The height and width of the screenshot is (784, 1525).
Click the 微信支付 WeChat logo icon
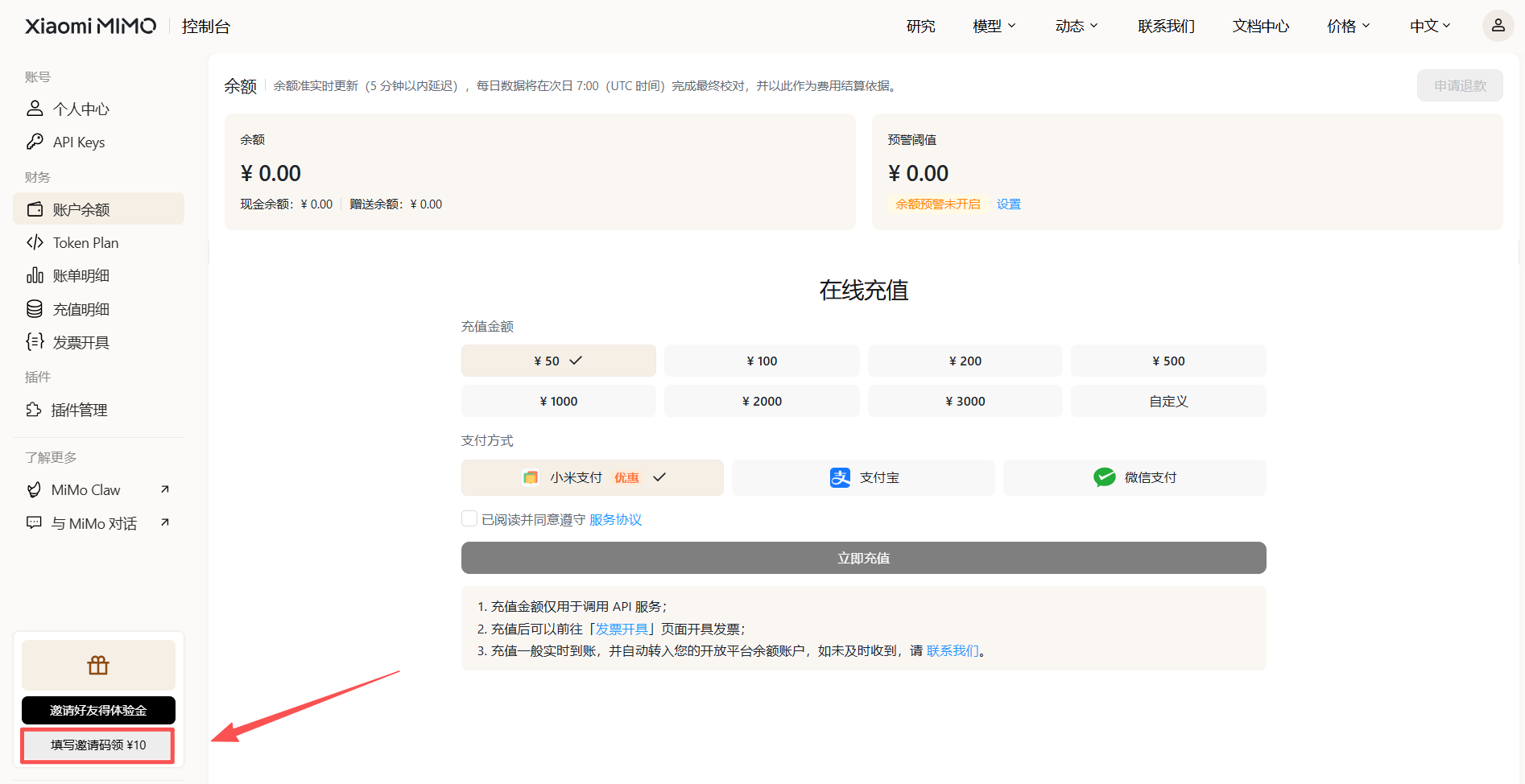point(1105,477)
